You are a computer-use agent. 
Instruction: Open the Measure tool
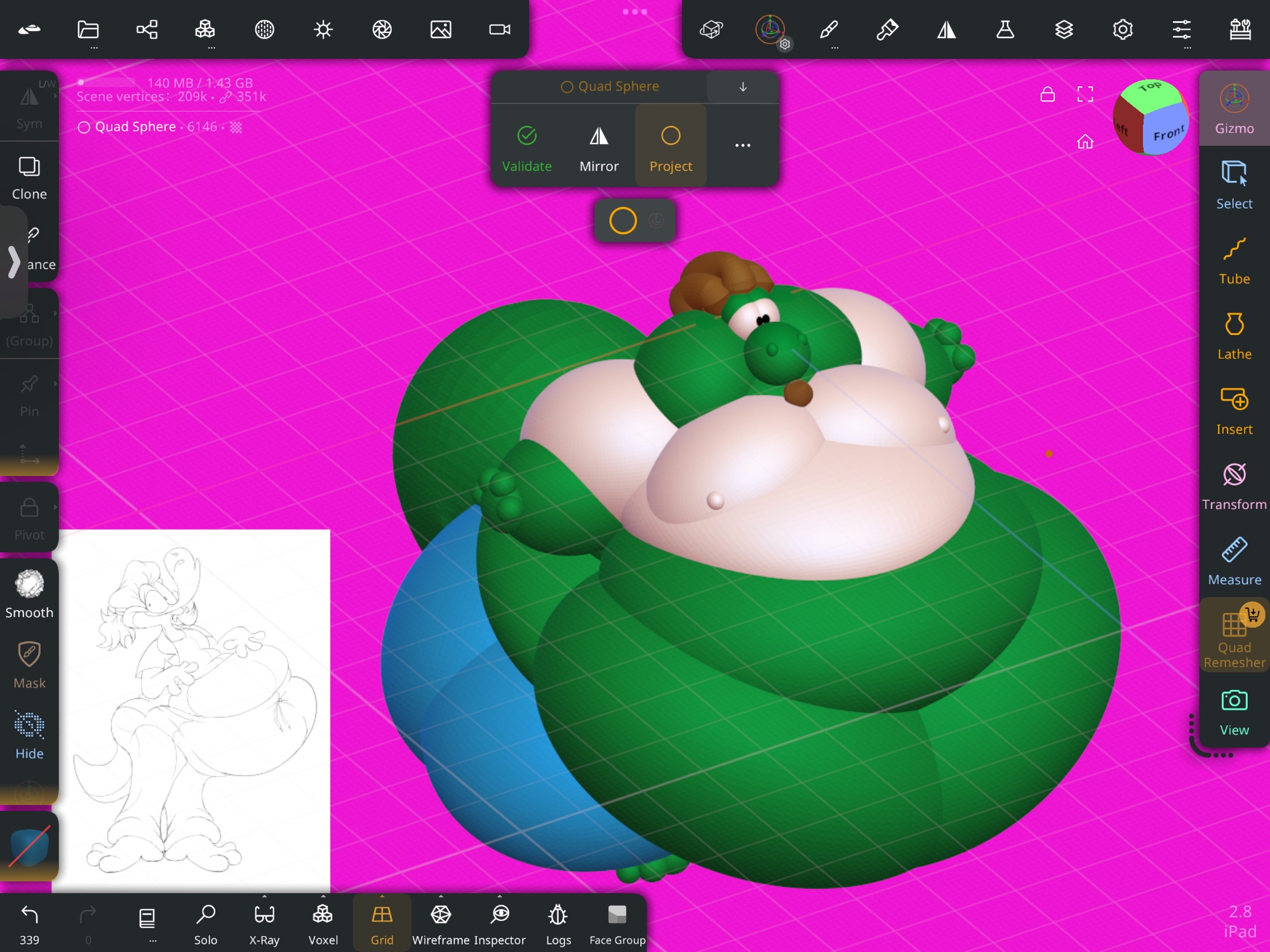1234,561
